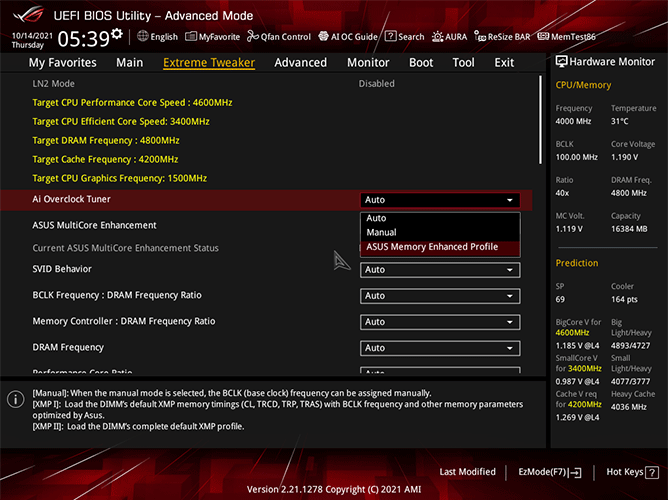Expand the Ai Overclock Tuner dropdown
This screenshot has width=668, height=500.
(440, 200)
